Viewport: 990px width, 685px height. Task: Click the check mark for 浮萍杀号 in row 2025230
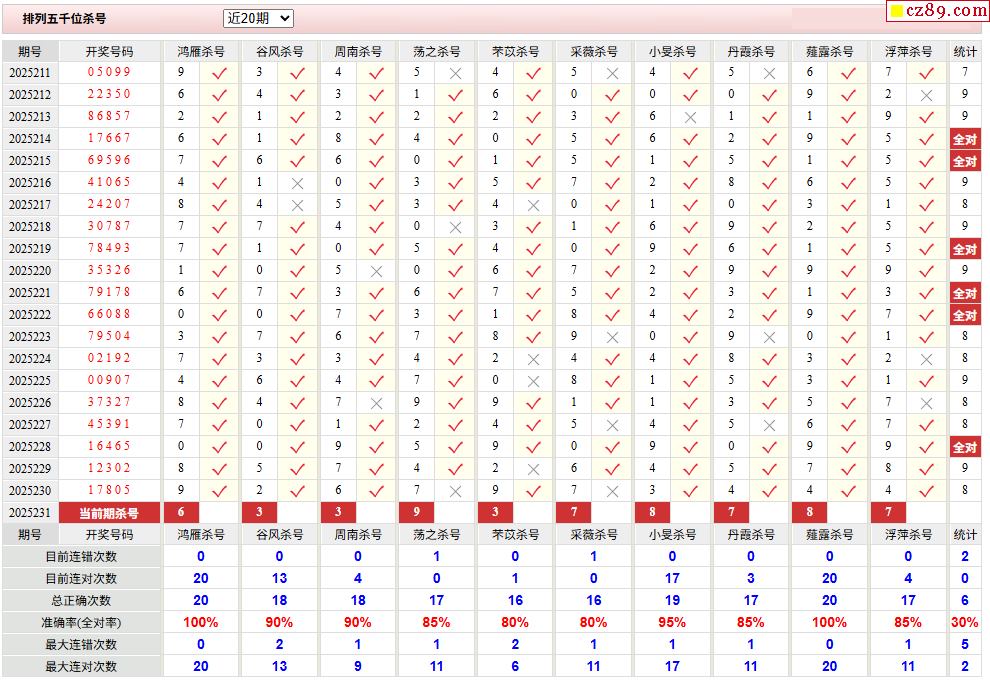(x=926, y=492)
